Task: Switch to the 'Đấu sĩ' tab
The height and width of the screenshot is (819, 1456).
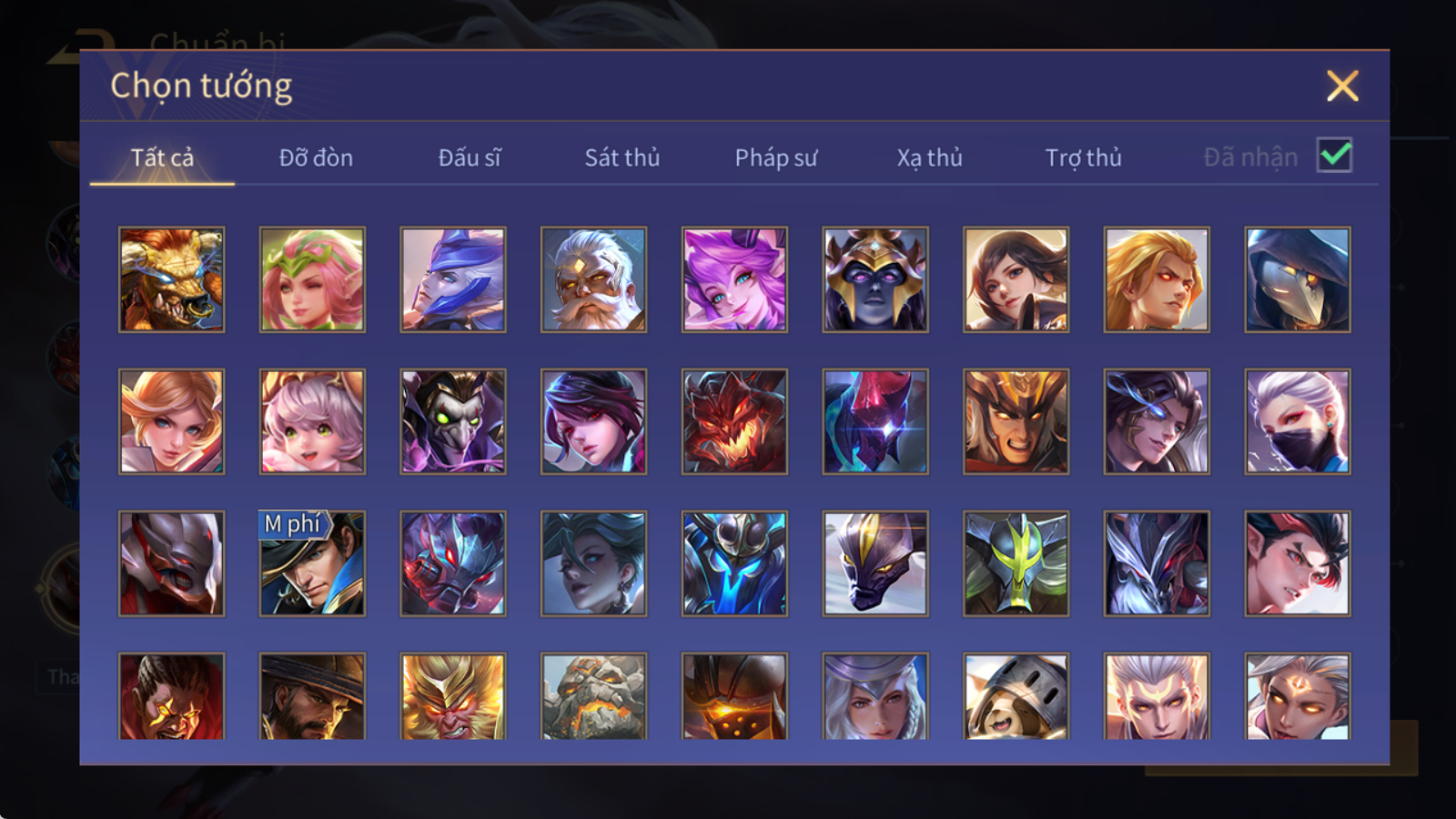Action: point(470,157)
